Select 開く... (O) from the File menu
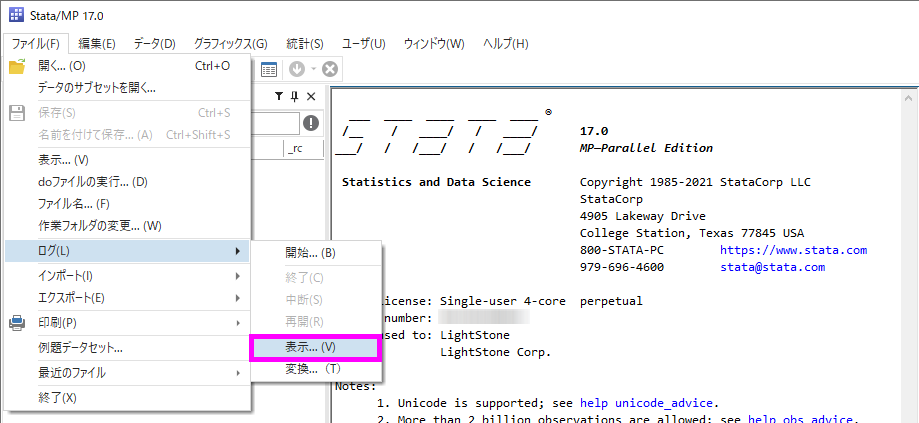The width and height of the screenshot is (919, 423). (x=127, y=66)
